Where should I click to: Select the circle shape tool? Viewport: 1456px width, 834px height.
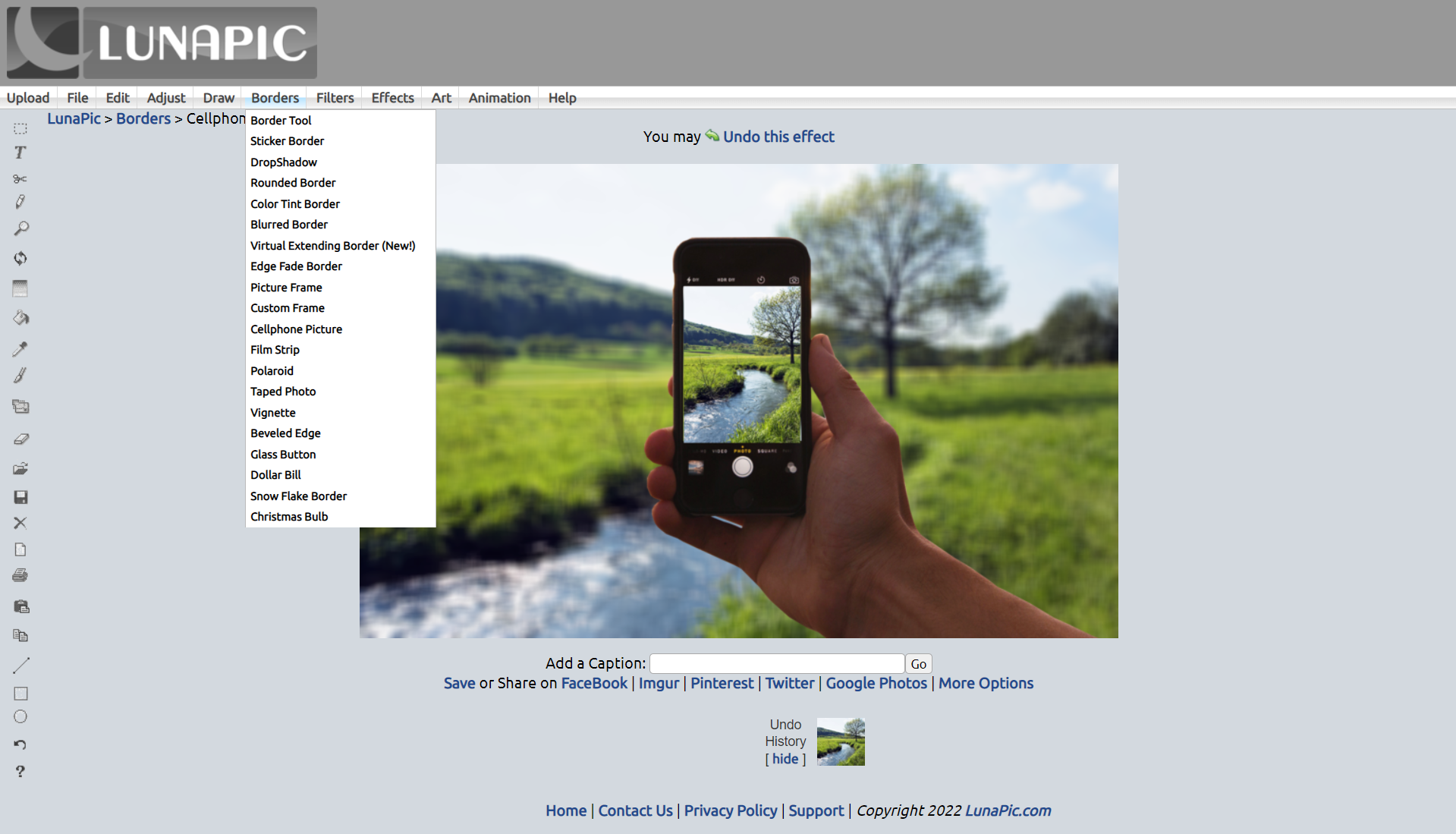[20, 716]
